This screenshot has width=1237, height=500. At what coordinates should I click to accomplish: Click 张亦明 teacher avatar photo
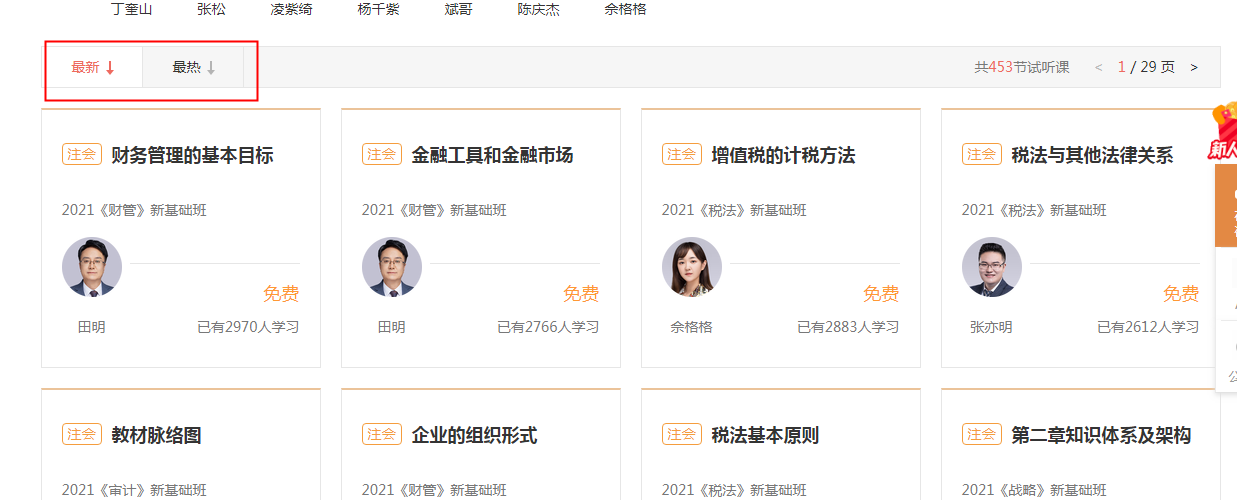click(x=992, y=267)
